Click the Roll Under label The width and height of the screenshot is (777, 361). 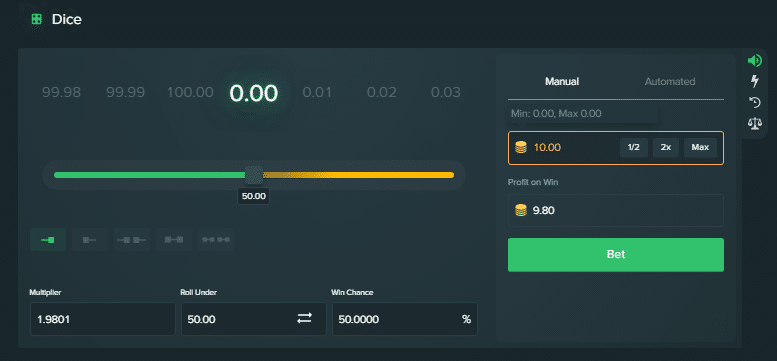click(x=199, y=293)
